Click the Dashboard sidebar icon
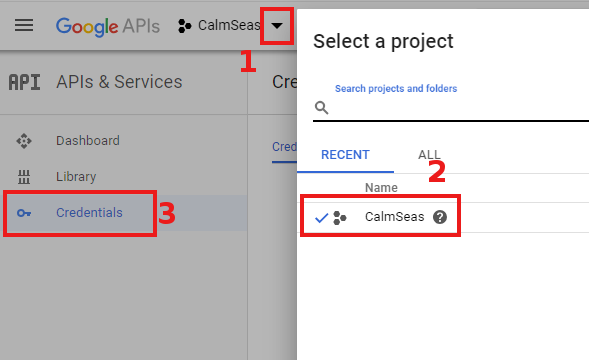This screenshot has width=589, height=360. click(x=24, y=141)
